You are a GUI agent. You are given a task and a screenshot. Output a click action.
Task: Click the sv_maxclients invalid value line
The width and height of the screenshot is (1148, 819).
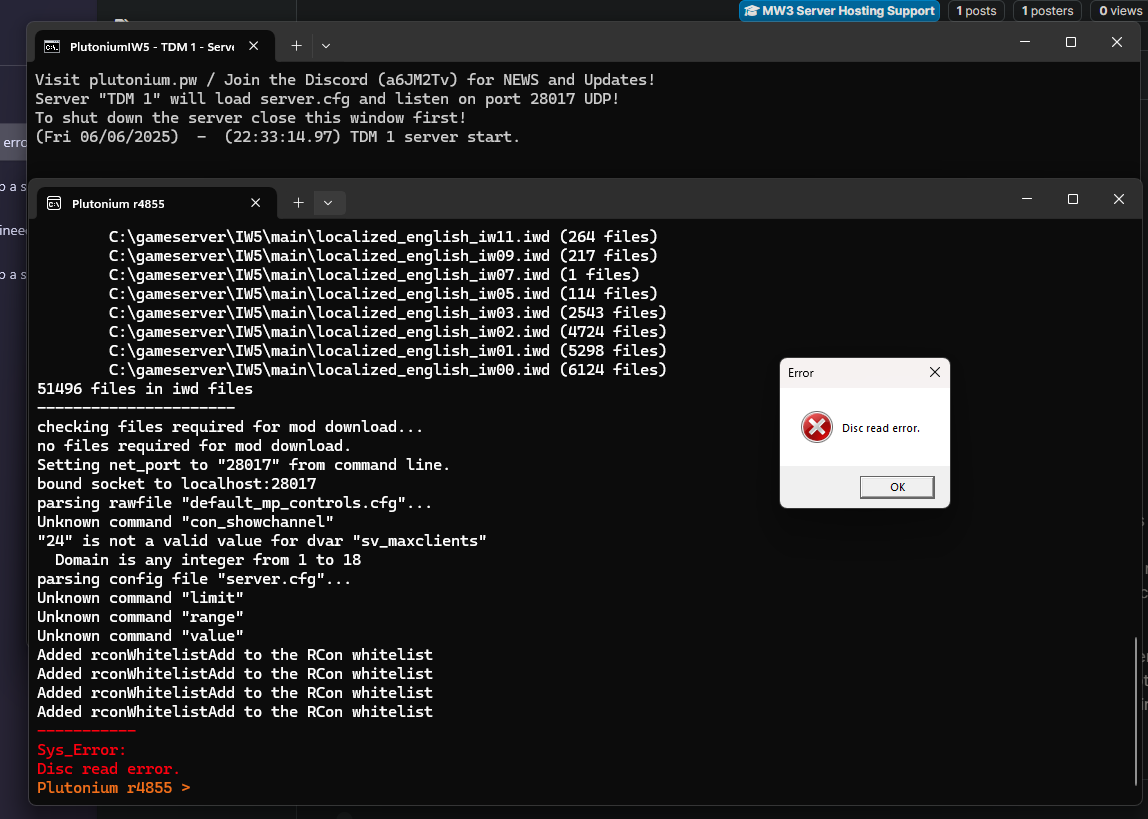(x=262, y=541)
